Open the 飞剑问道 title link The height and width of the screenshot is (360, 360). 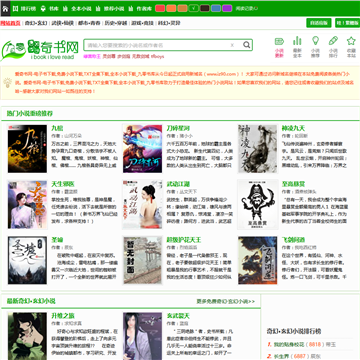point(293,240)
